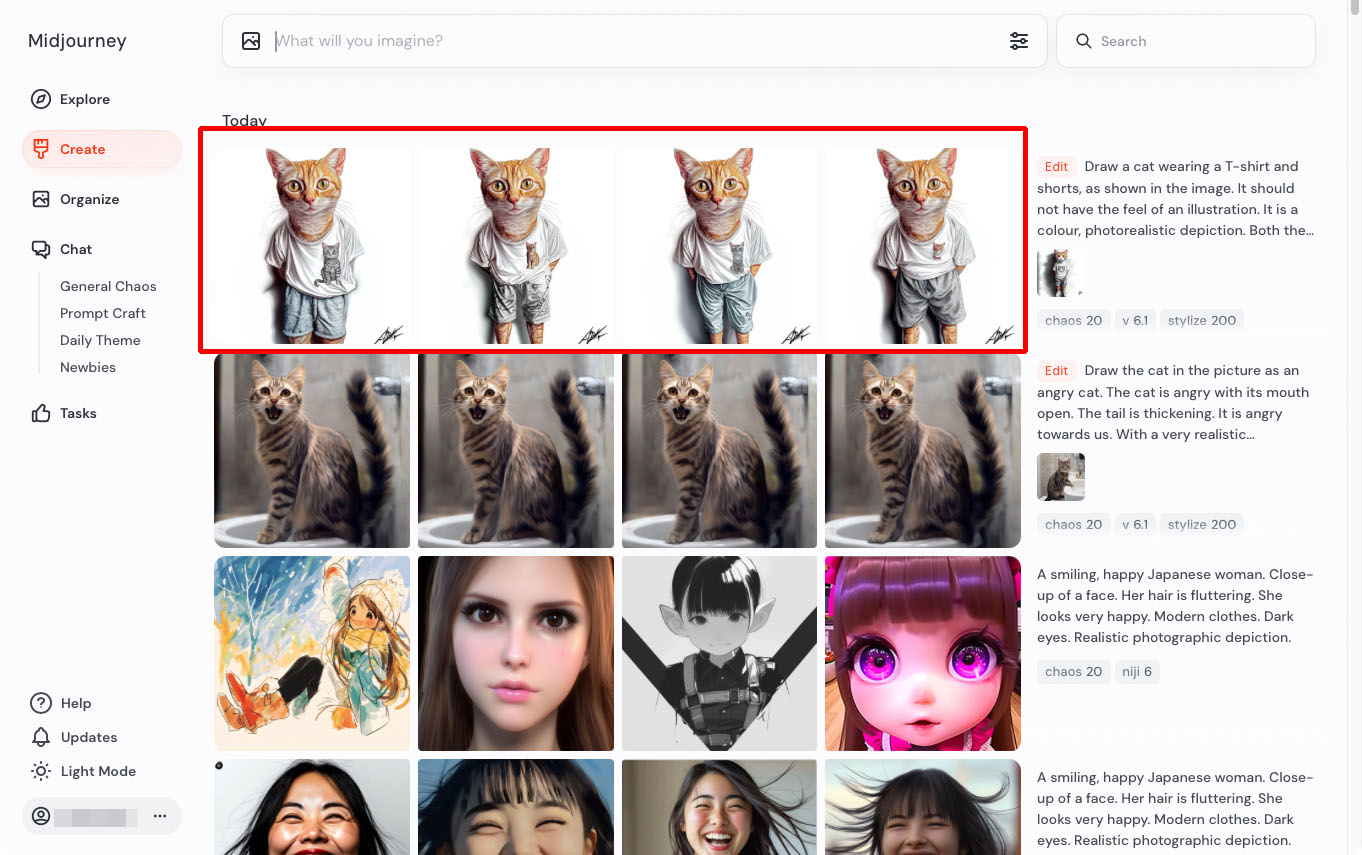Open third angry tabby cat image

tap(720, 450)
